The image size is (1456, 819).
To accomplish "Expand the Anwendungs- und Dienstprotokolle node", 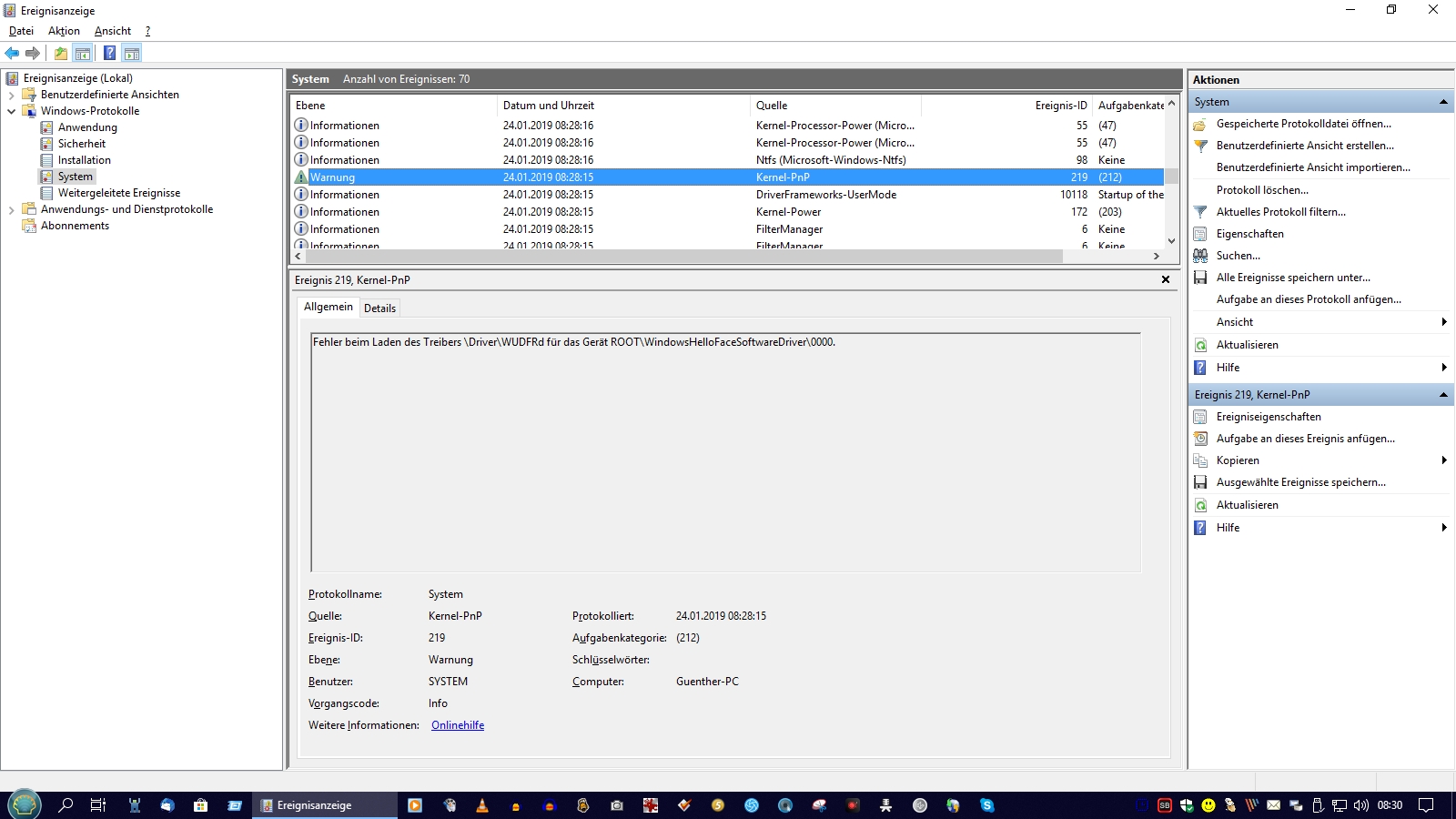I will click(x=11, y=209).
